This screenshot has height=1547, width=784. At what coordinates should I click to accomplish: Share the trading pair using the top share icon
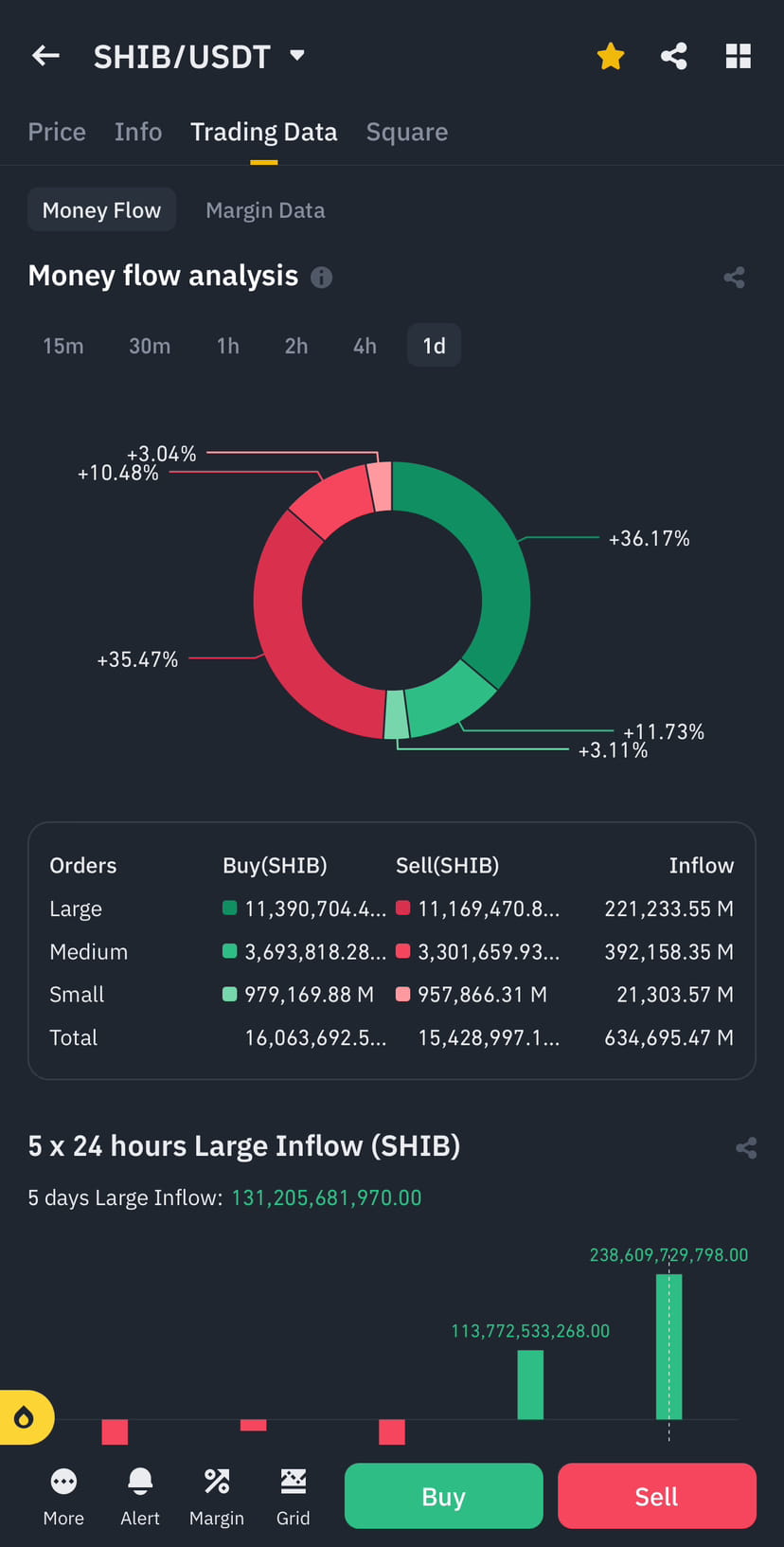click(674, 55)
